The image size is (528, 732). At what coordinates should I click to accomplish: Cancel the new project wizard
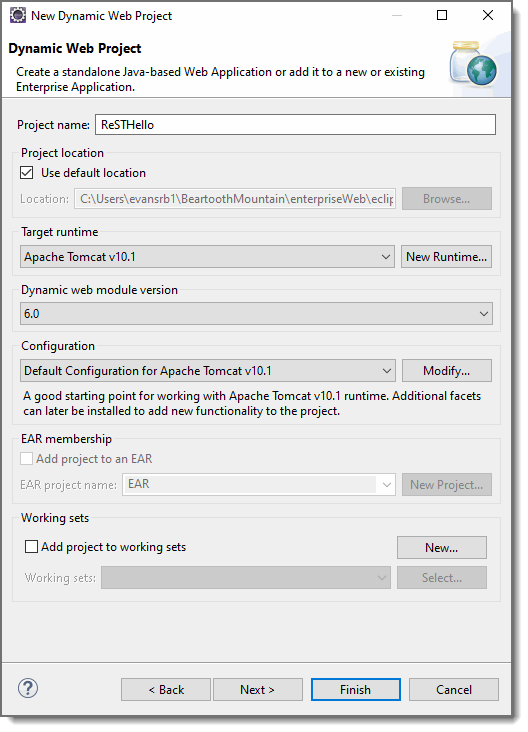click(454, 690)
